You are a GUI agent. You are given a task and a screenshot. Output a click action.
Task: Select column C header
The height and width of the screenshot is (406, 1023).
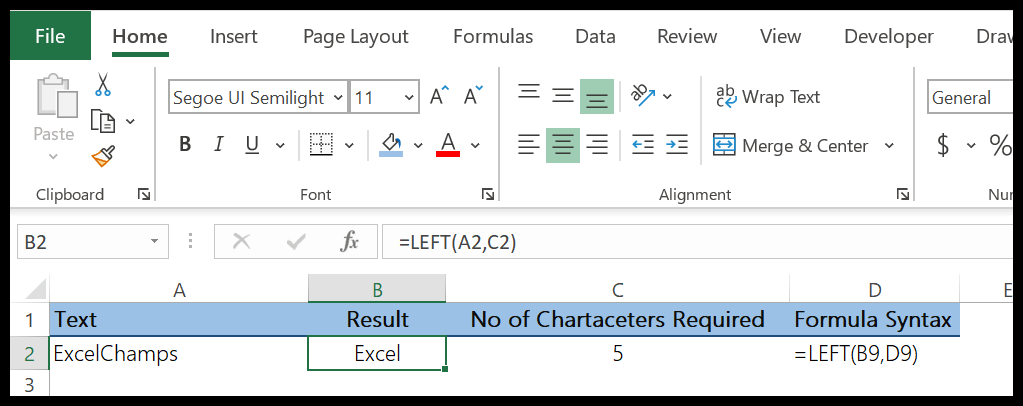click(x=617, y=289)
